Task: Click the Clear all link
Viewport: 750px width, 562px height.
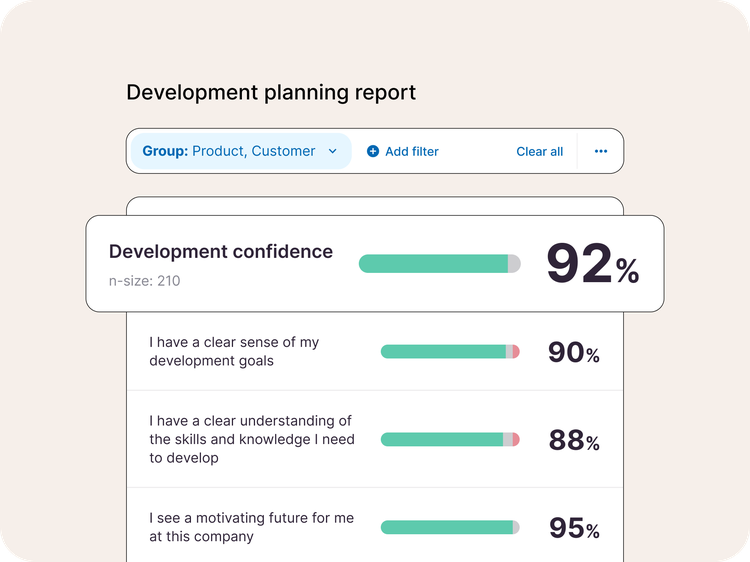Action: coord(539,152)
